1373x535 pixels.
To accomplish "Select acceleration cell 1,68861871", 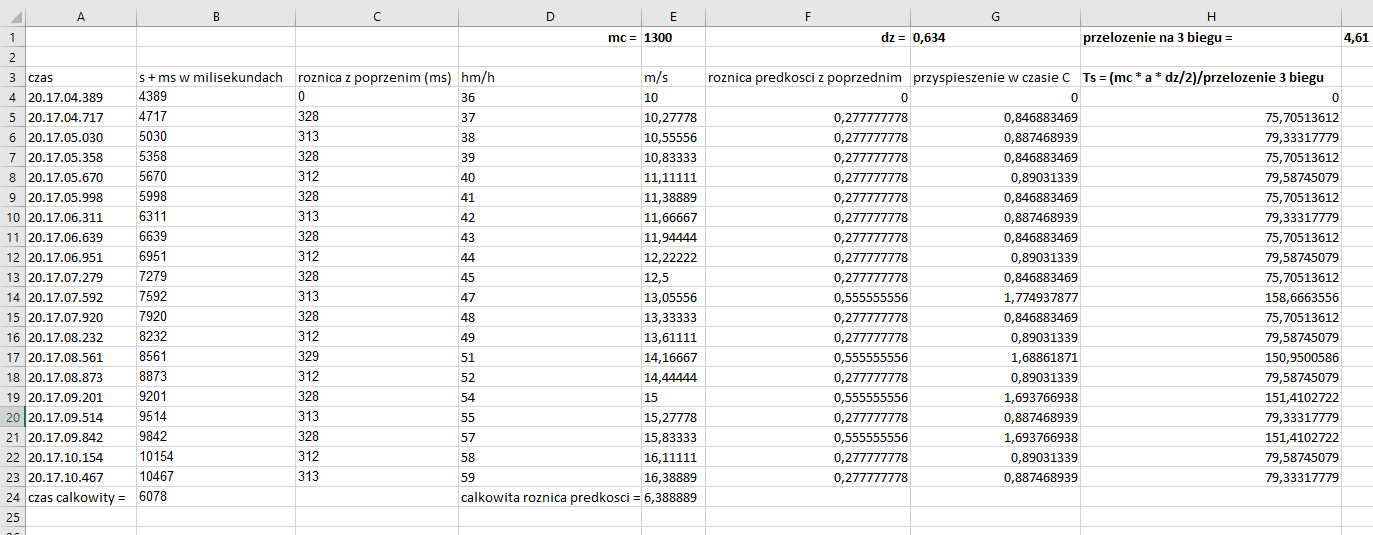I will [x=995, y=357].
